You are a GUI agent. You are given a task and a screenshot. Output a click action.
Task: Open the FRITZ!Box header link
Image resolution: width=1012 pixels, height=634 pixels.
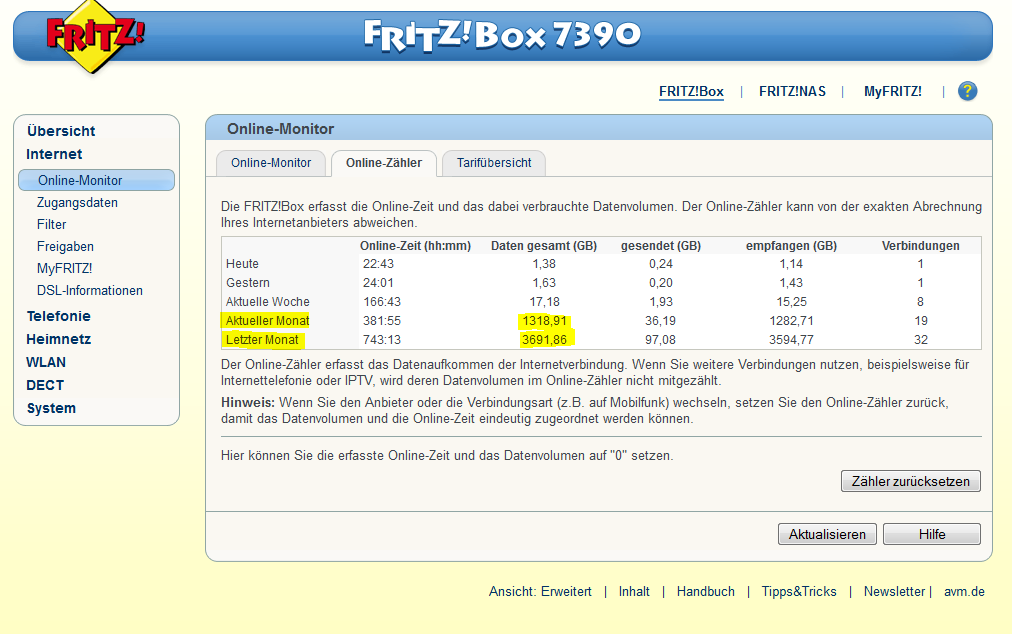coord(691,92)
